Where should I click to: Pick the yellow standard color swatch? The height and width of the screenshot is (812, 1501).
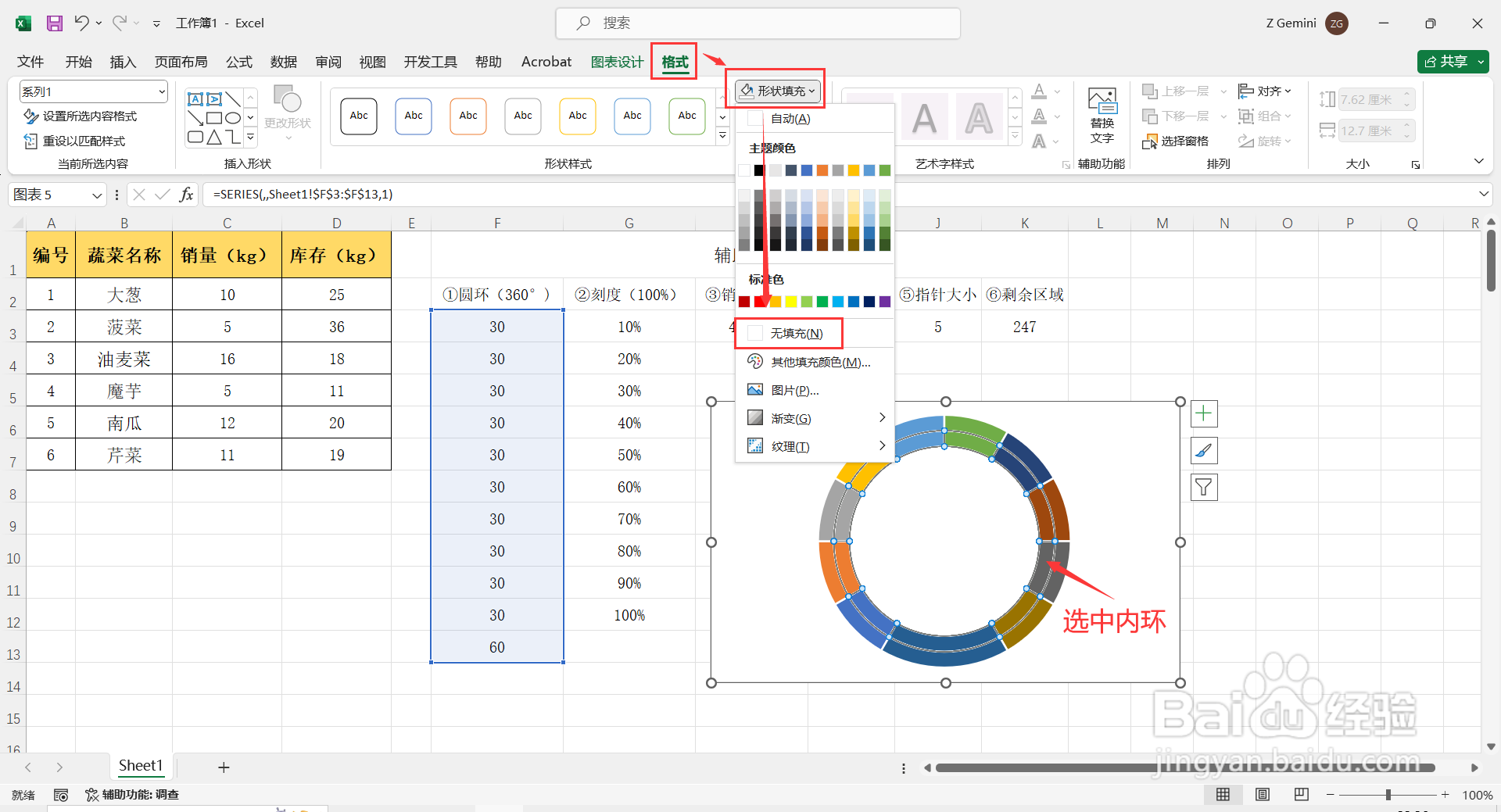click(x=791, y=302)
